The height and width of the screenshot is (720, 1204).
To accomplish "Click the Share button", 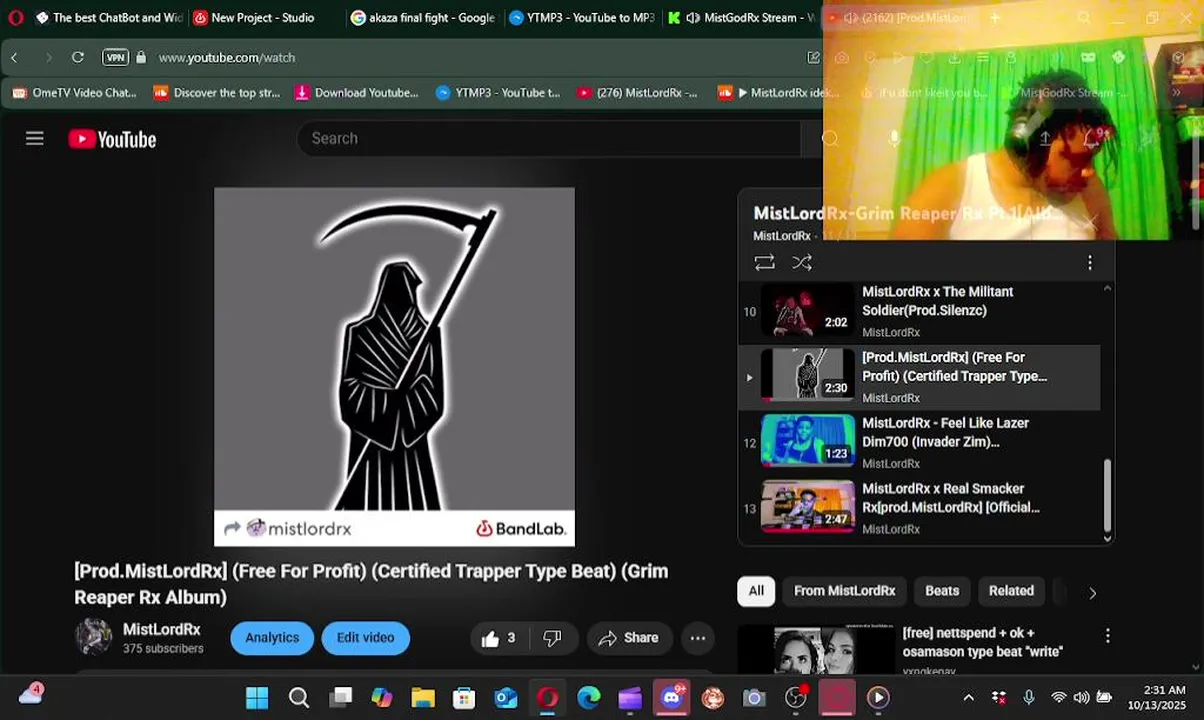I will click(x=628, y=638).
